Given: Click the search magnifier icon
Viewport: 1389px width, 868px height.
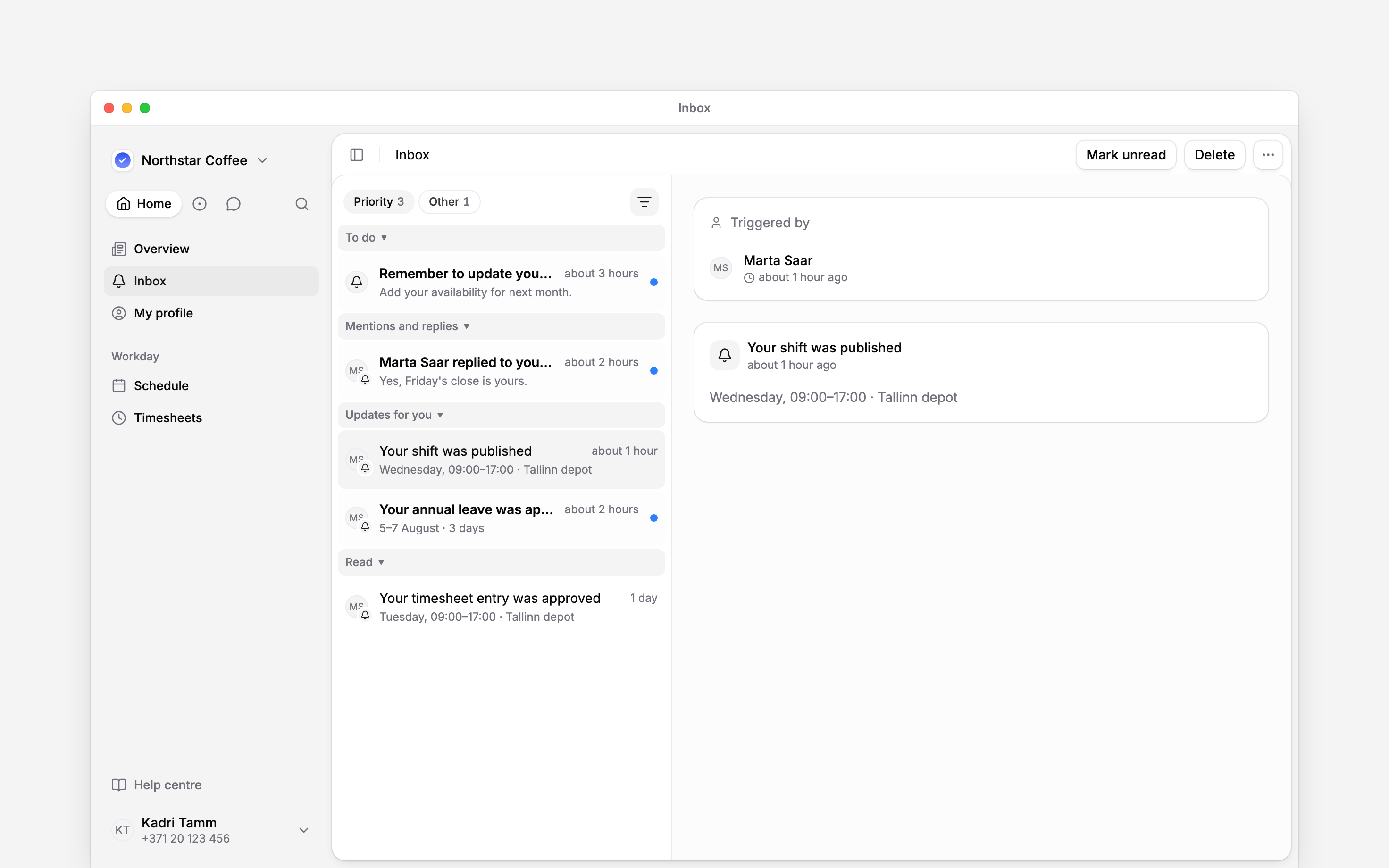Looking at the screenshot, I should (x=302, y=204).
